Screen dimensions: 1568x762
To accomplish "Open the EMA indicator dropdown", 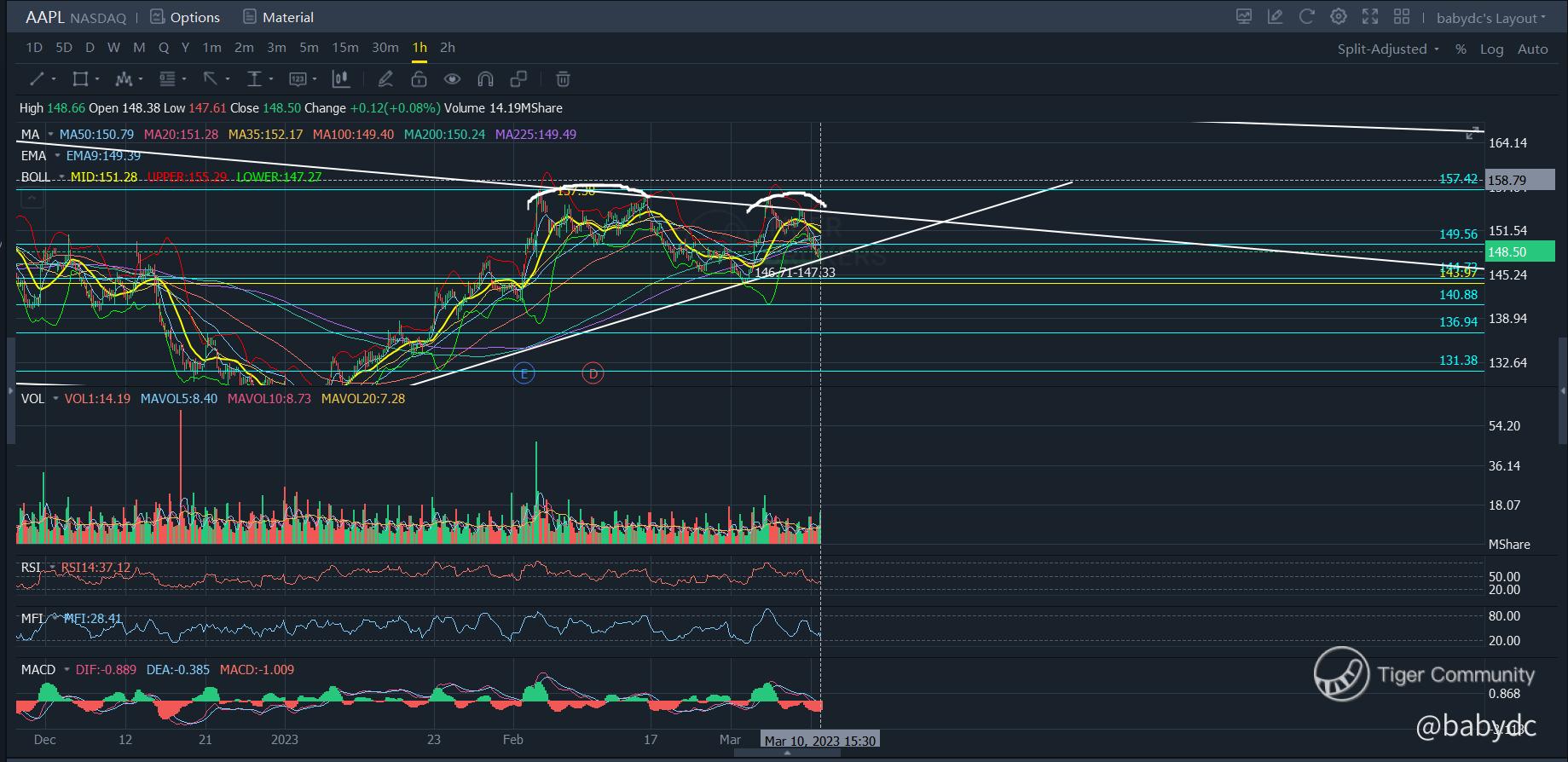I will 58,155.
